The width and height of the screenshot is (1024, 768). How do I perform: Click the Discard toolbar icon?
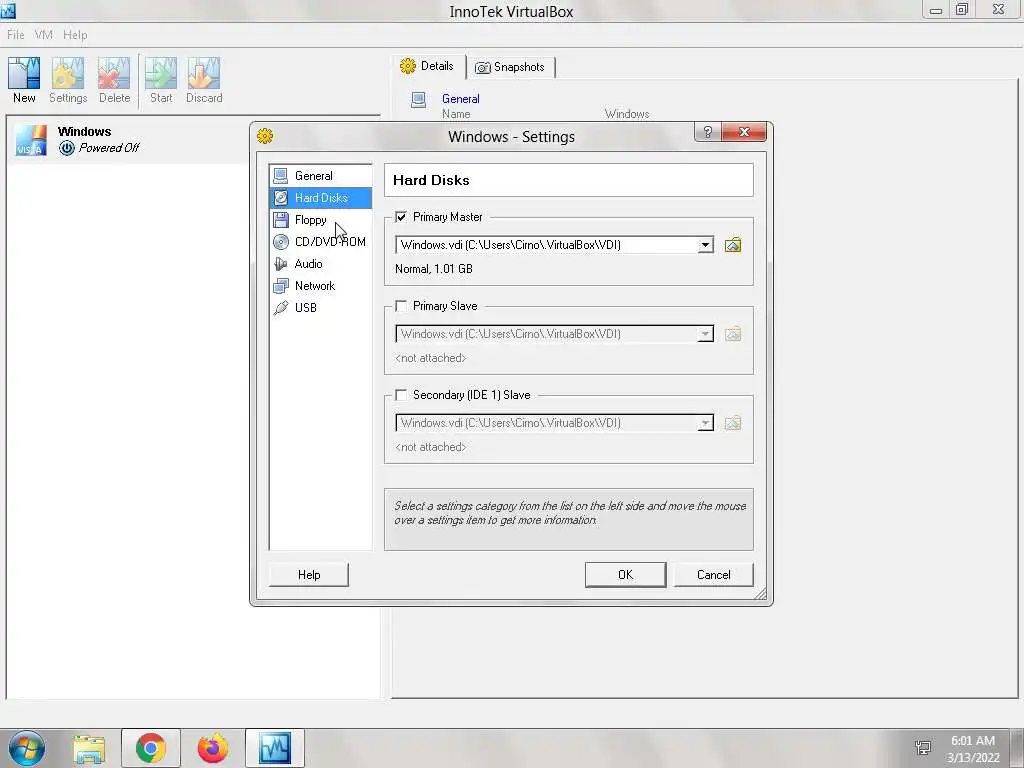(x=204, y=80)
